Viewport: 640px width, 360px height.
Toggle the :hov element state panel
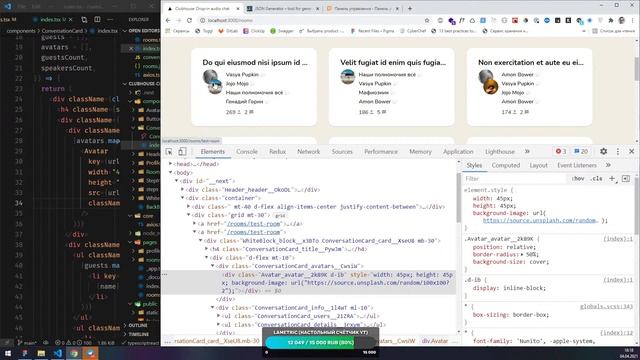pos(578,178)
